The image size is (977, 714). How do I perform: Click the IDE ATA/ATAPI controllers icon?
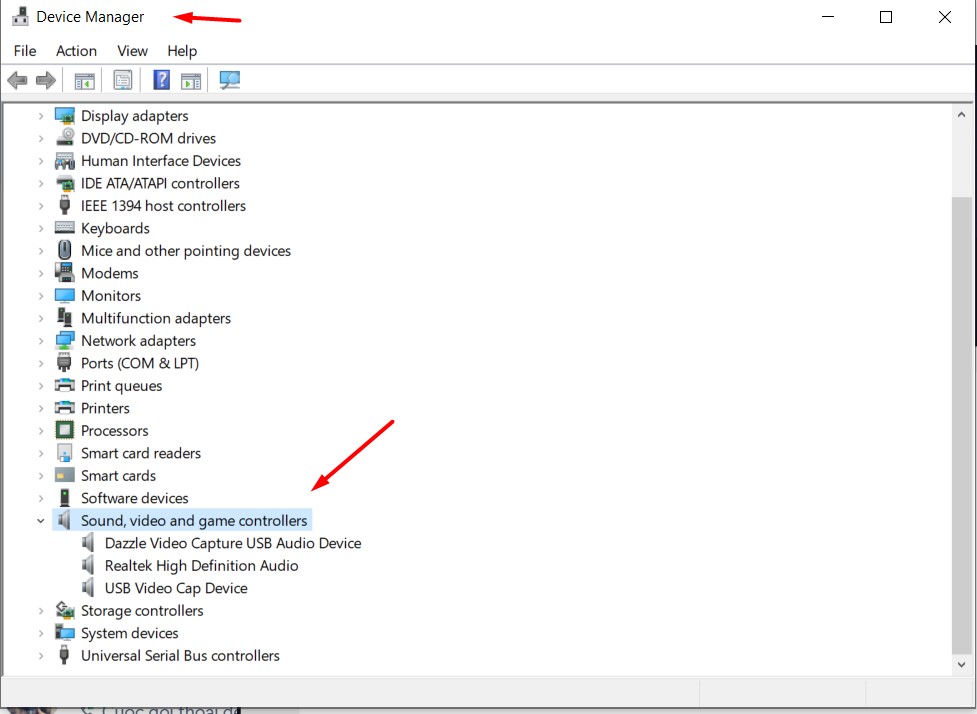65,183
